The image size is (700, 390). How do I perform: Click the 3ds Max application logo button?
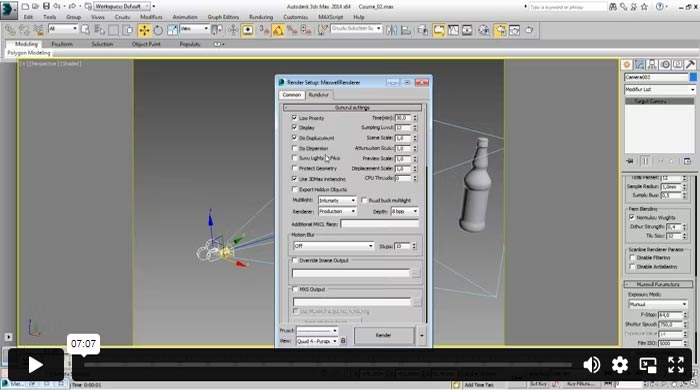click(x=8, y=10)
